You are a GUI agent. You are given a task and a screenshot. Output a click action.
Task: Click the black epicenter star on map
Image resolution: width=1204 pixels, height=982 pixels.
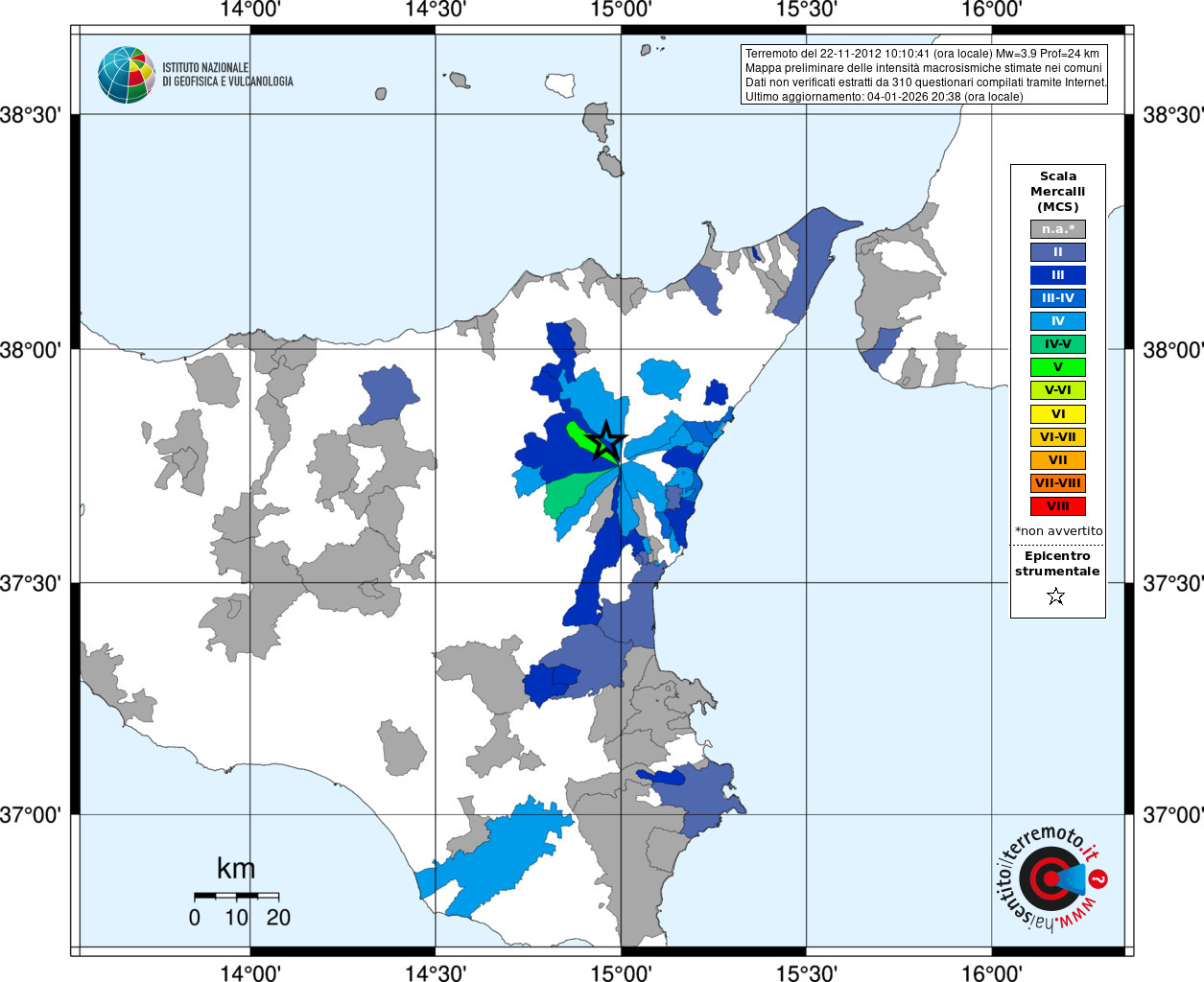point(605,441)
